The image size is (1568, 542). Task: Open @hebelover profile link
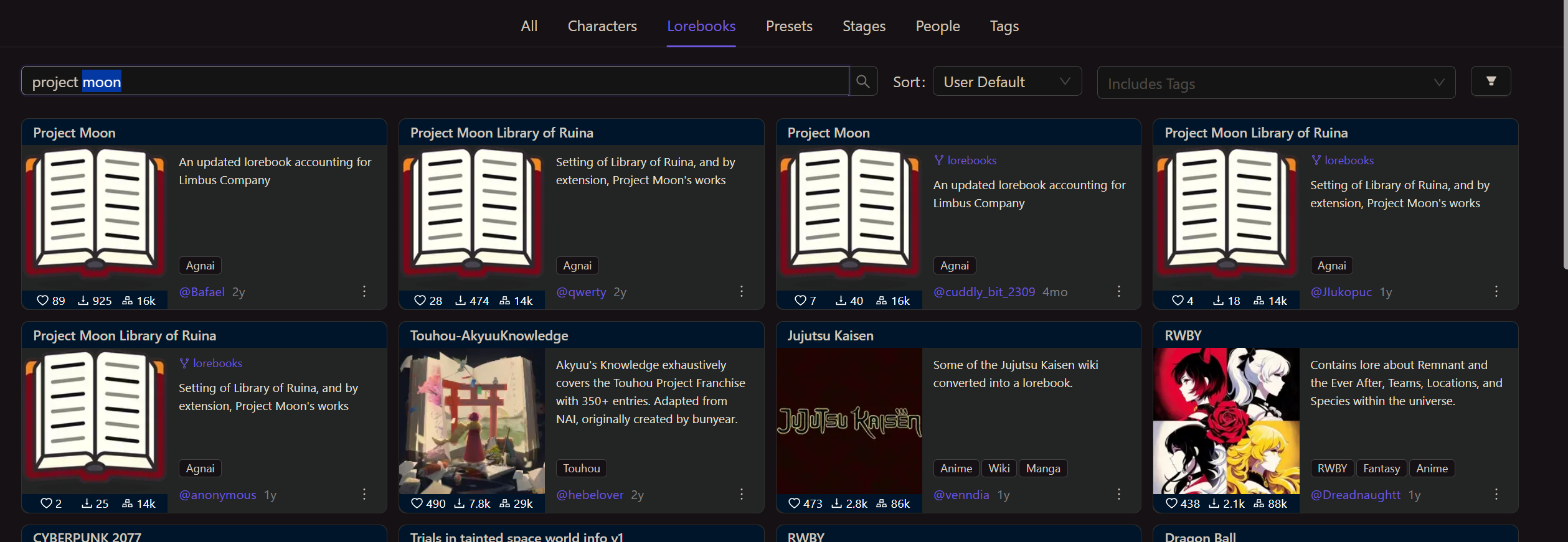coord(590,495)
